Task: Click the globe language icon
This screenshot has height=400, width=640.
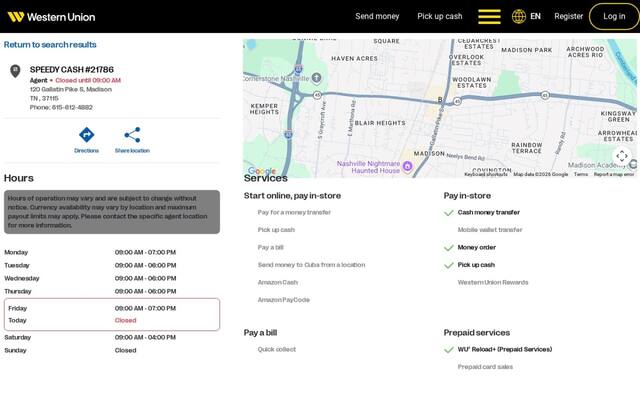Action: coord(519,16)
